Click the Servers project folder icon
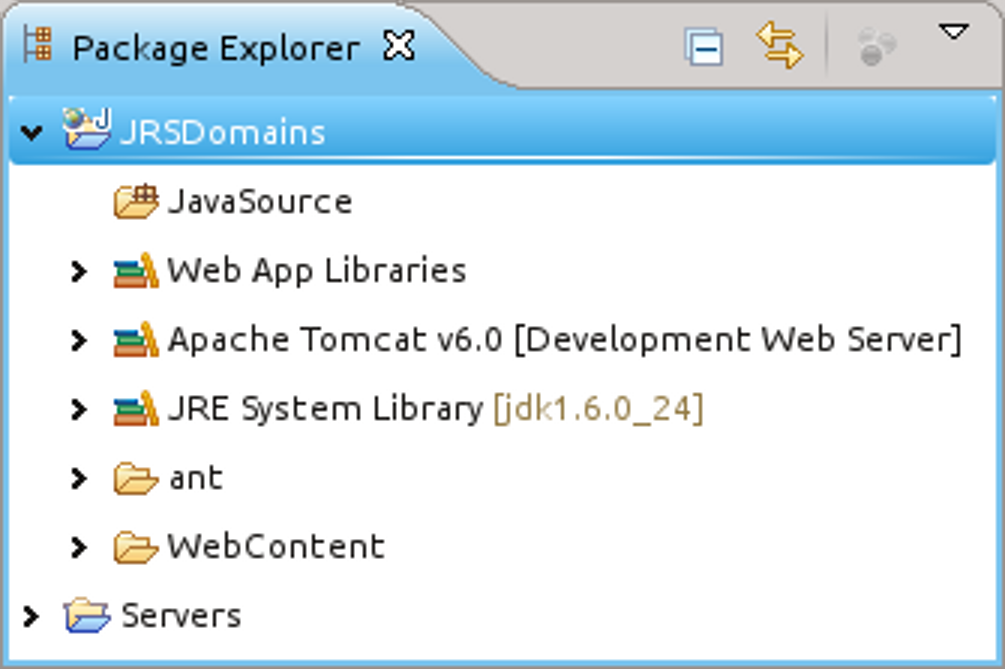The width and height of the screenshot is (1005, 669). click(86, 616)
